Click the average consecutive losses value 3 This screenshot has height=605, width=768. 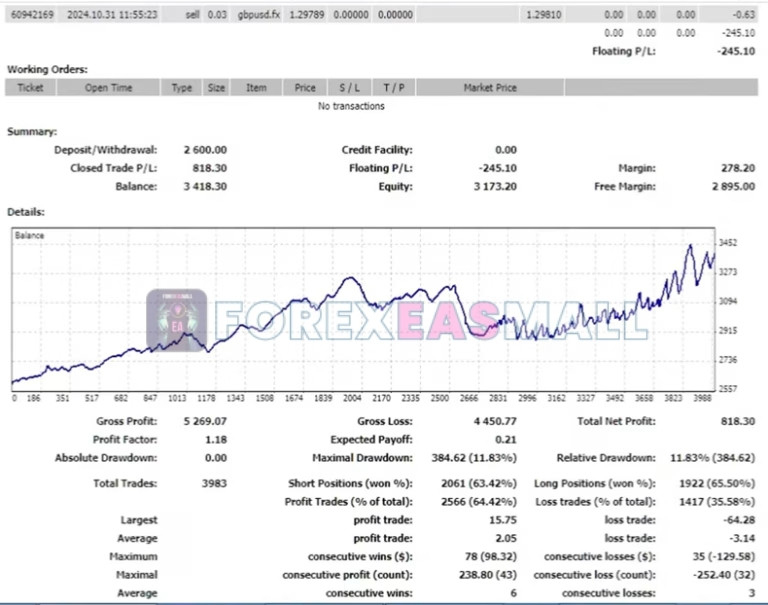click(x=752, y=593)
